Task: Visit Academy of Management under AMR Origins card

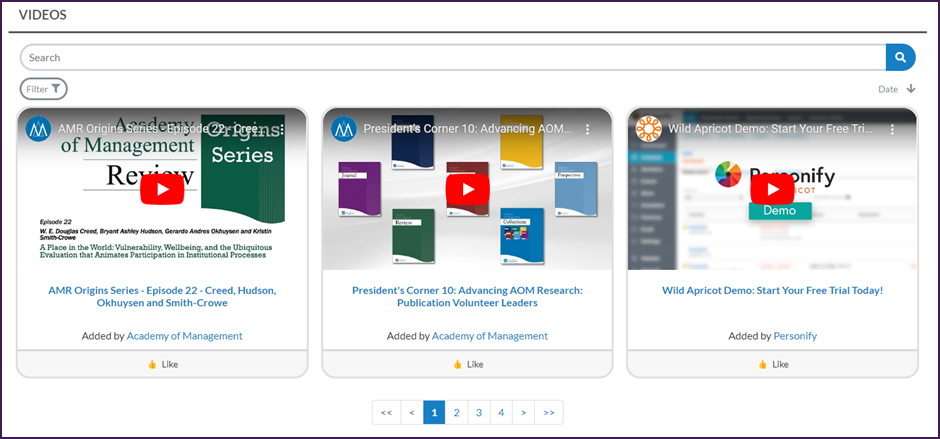Action: pos(185,336)
